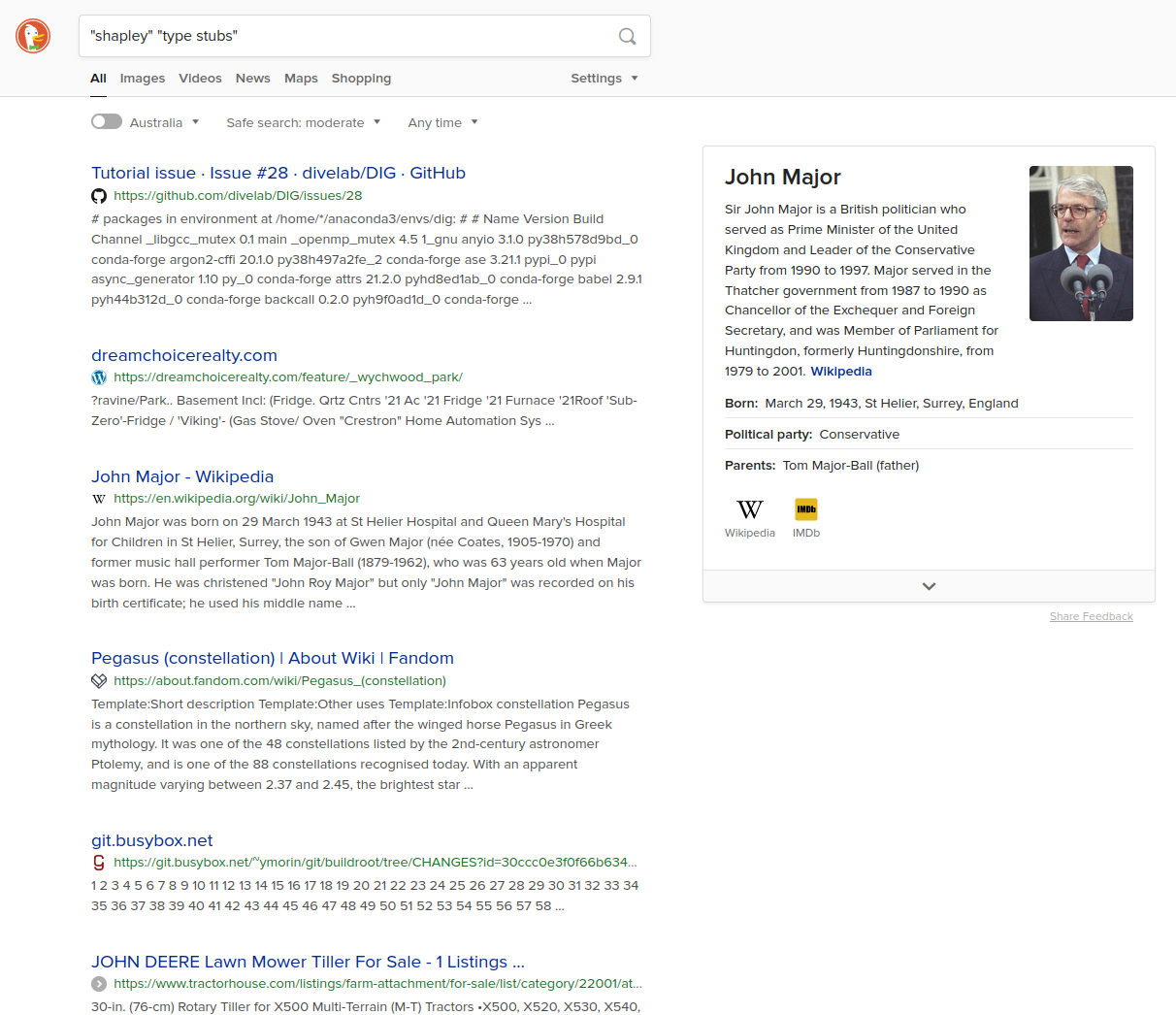Select the All search tab
Image resolution: width=1176 pixels, height=1015 pixels.
[x=99, y=79]
